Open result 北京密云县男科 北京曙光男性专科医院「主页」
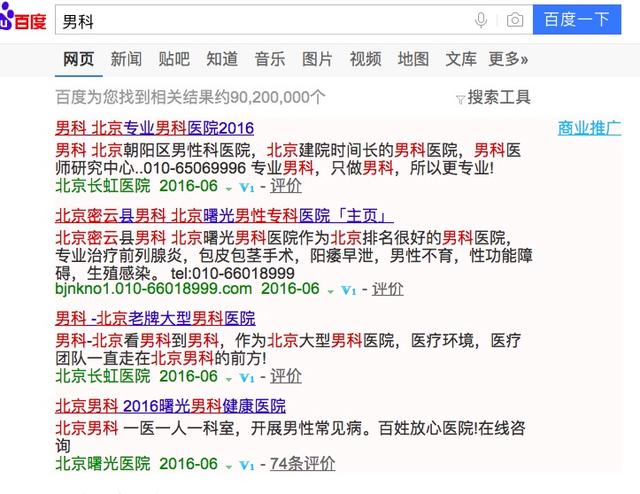Image resolution: width=640 pixels, height=494 pixels. 224,216
